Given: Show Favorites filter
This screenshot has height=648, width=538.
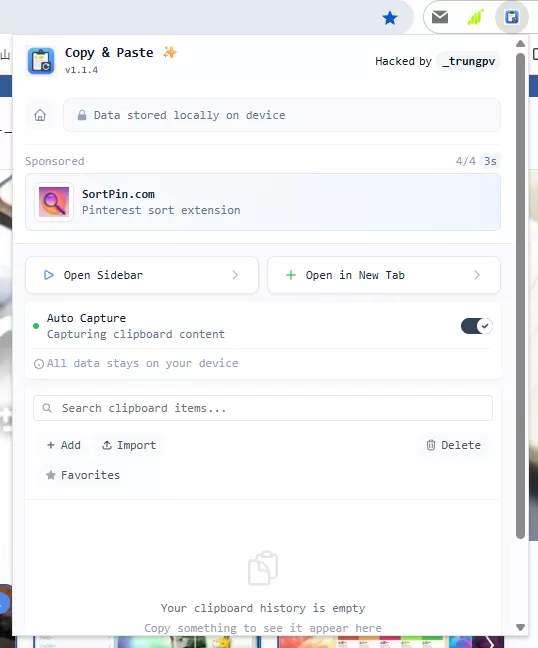Looking at the screenshot, I should (83, 475).
